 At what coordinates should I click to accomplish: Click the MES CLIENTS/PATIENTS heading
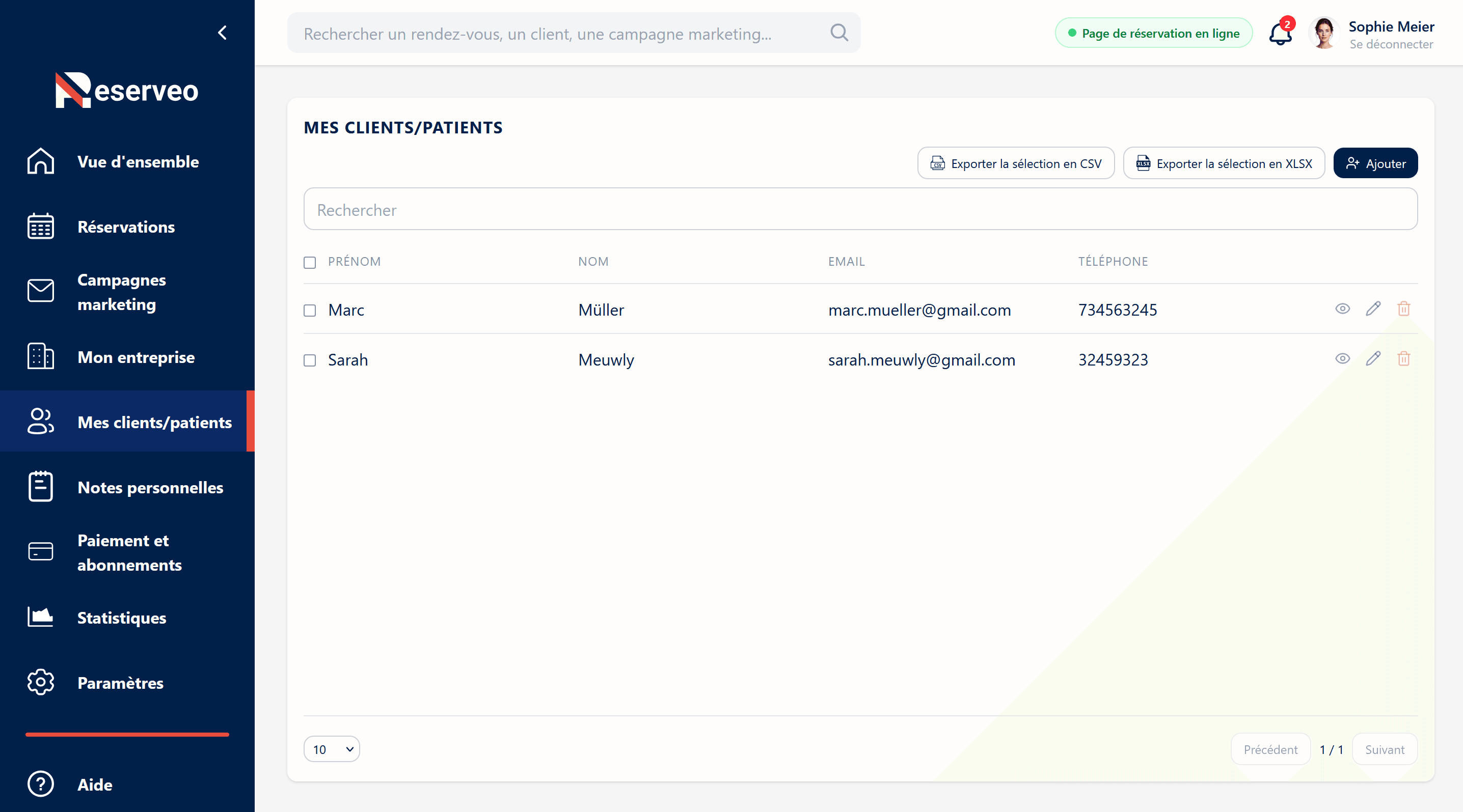(x=403, y=128)
